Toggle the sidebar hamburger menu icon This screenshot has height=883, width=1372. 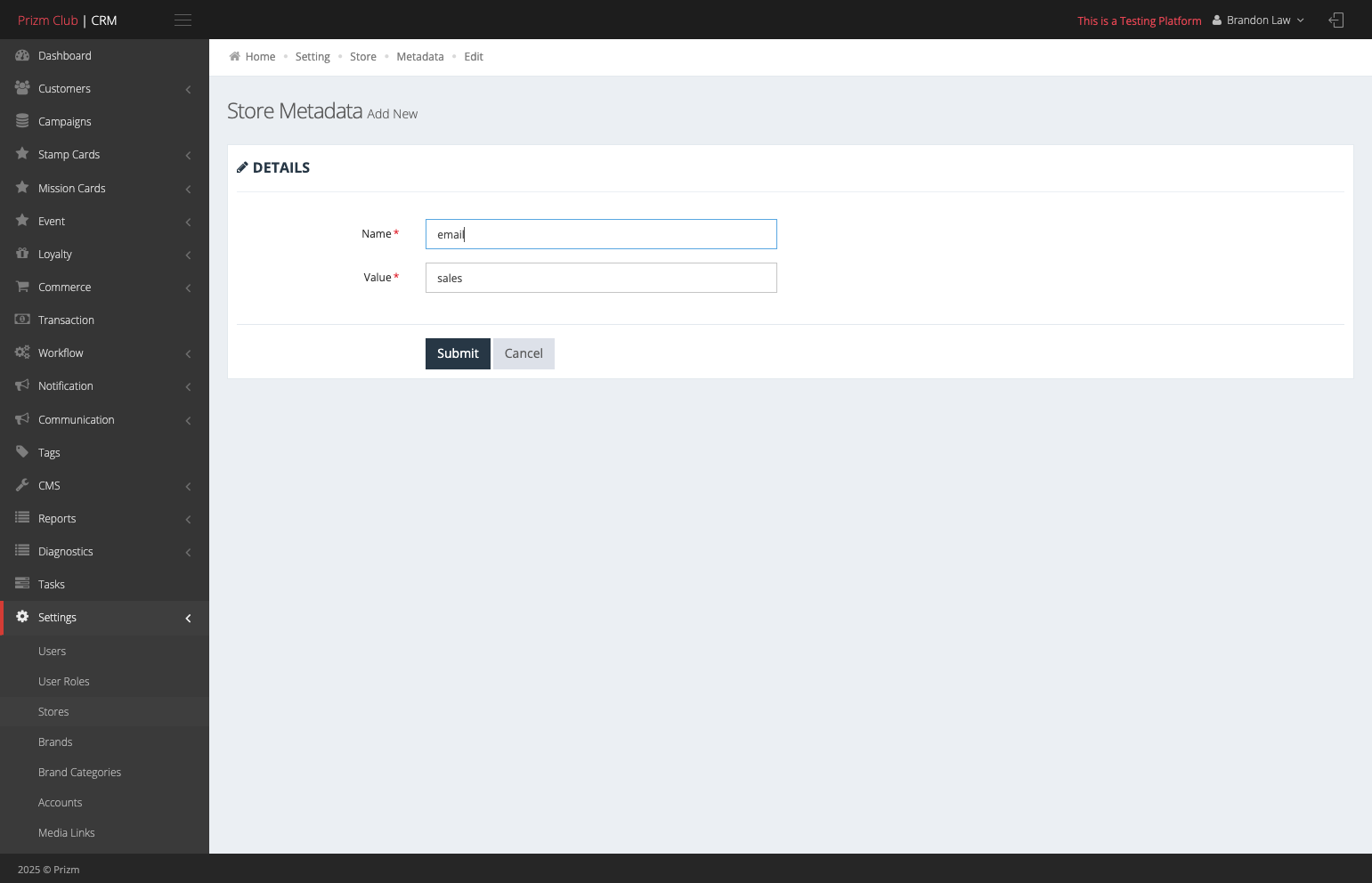pyautogui.click(x=183, y=20)
